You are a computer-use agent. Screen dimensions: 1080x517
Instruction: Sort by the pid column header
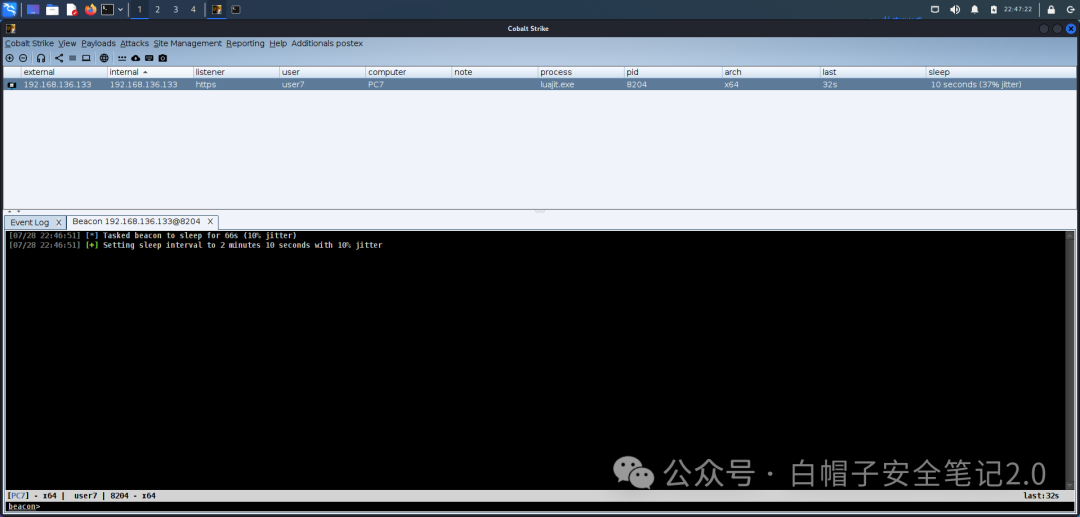click(x=673, y=72)
